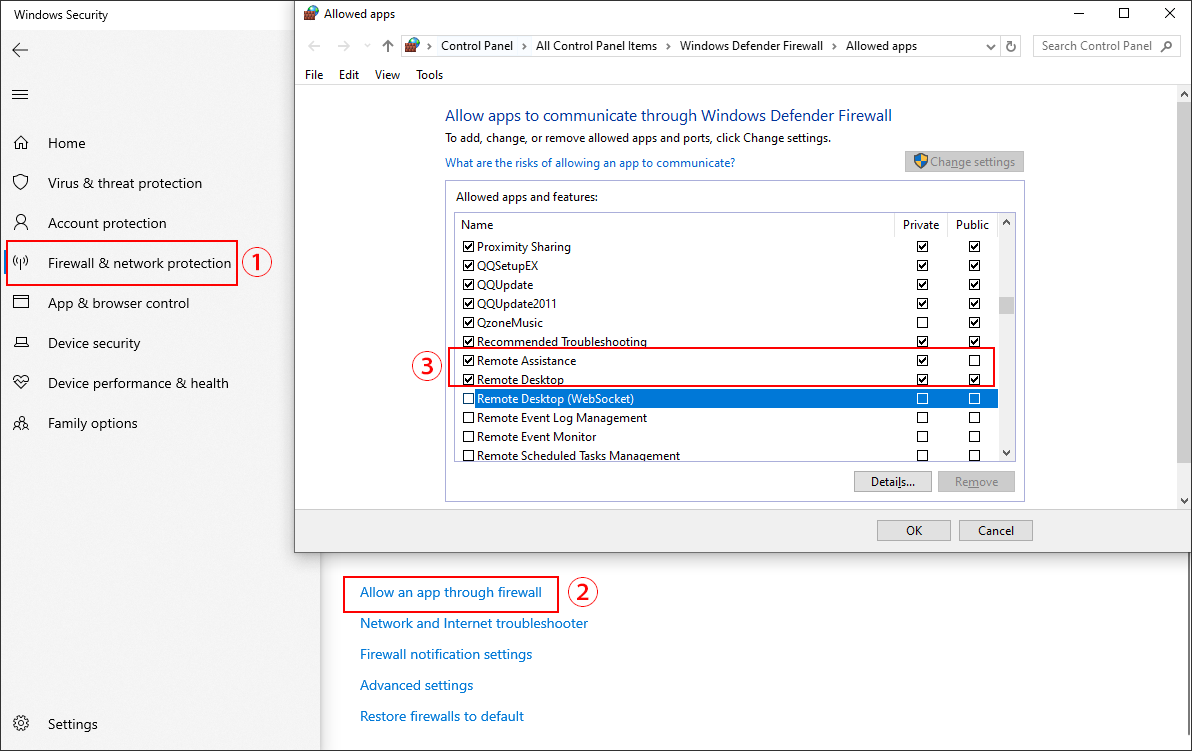Screen dimensions: 1192x751
Task: Open Network and Internet troubleshooter link
Action: point(474,623)
